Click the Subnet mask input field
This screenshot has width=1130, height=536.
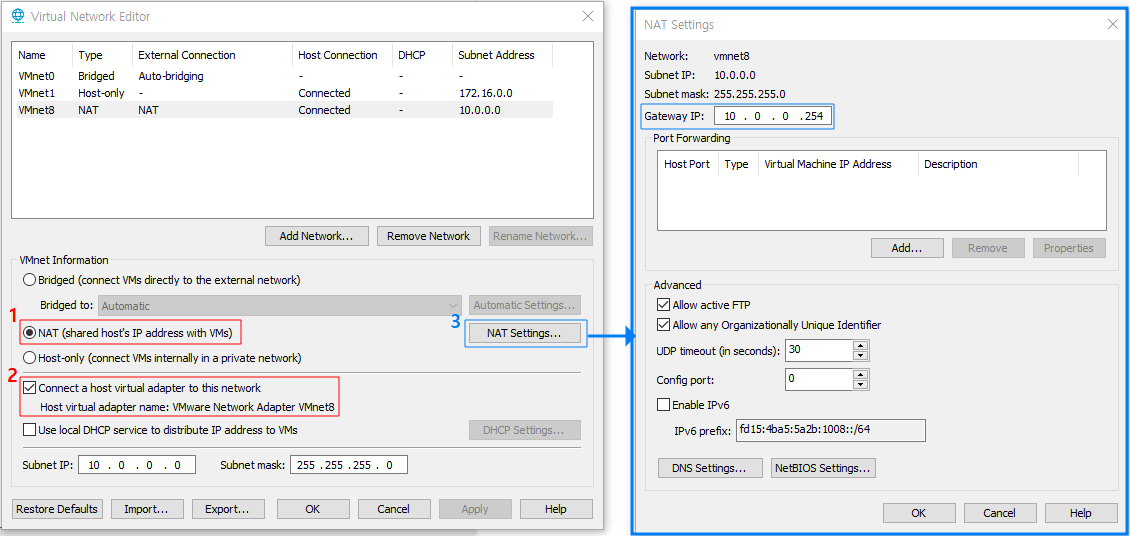[x=349, y=465]
